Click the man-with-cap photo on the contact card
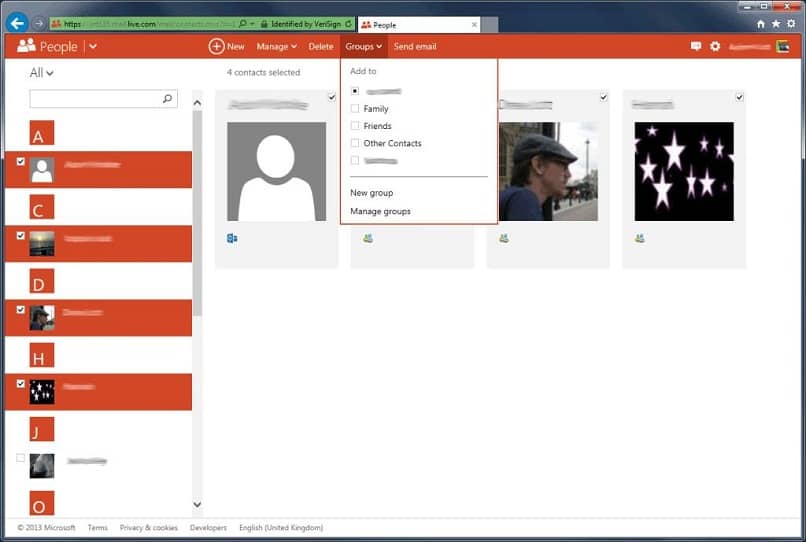Screen dimensions: 806x542 click(x=548, y=171)
